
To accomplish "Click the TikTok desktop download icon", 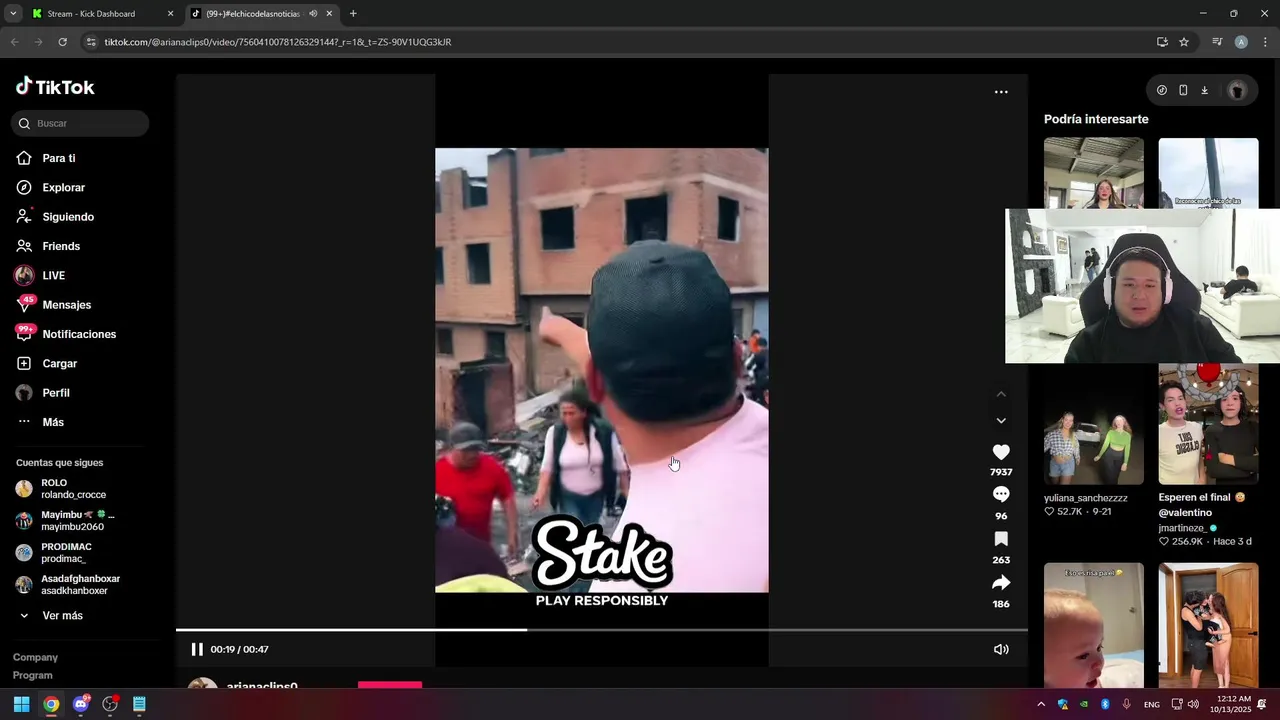I will (1204, 90).
